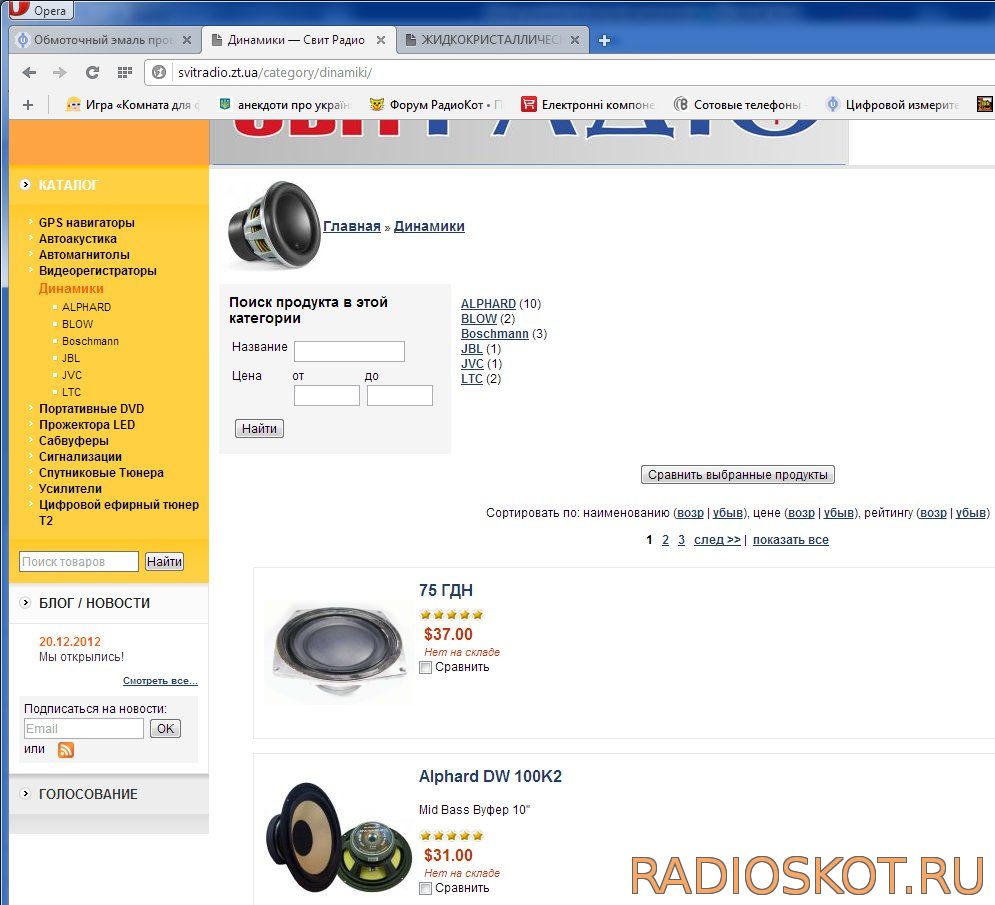Select Динамики category in sidebar
The height and width of the screenshot is (905, 995).
pyautogui.click(x=71, y=288)
